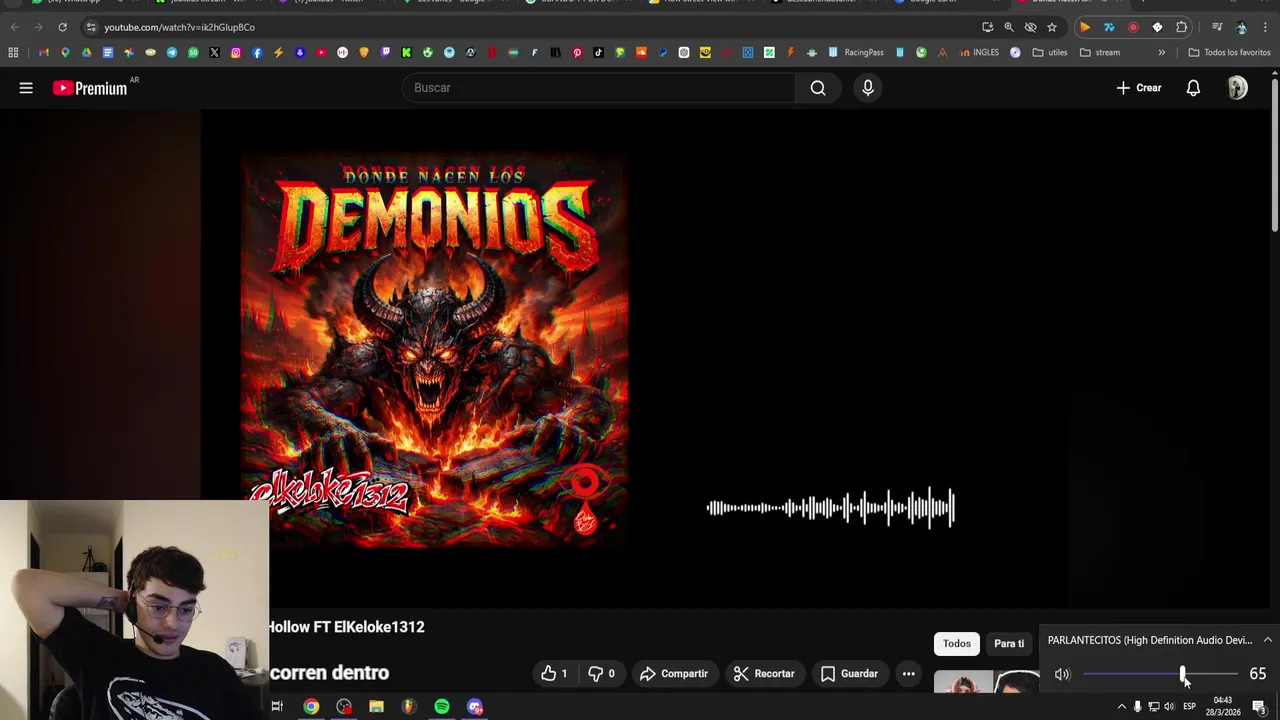Go forward with browser forward arrow
1280x720 pixels.
coord(38,27)
